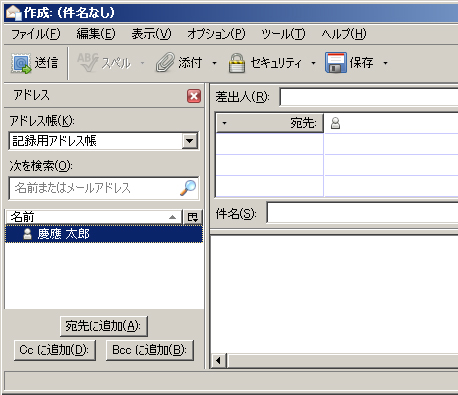
Task: Sort contacts by 名前 column header
Action: click(x=93, y=217)
